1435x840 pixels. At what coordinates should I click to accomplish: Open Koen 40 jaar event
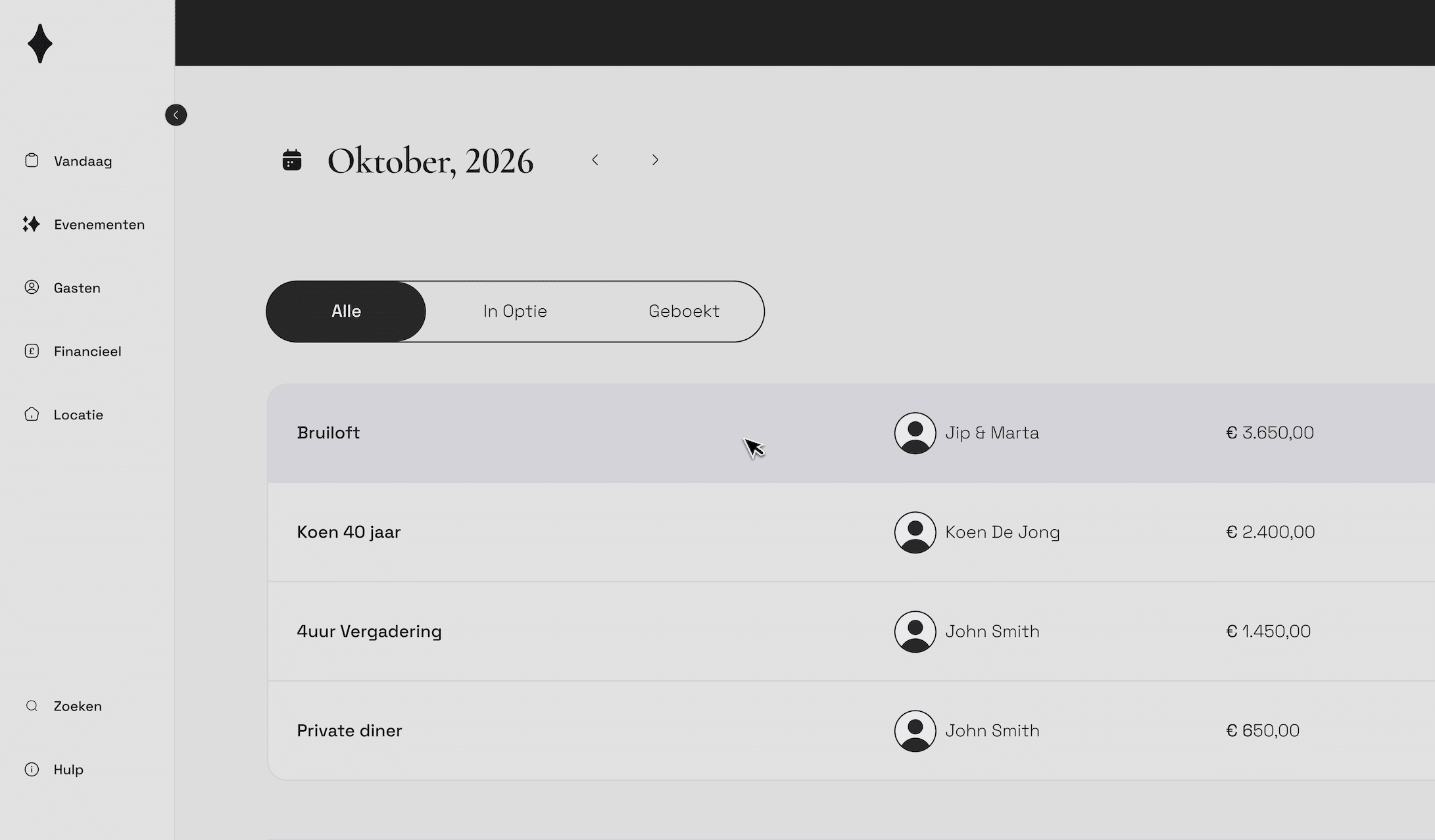pos(349,532)
